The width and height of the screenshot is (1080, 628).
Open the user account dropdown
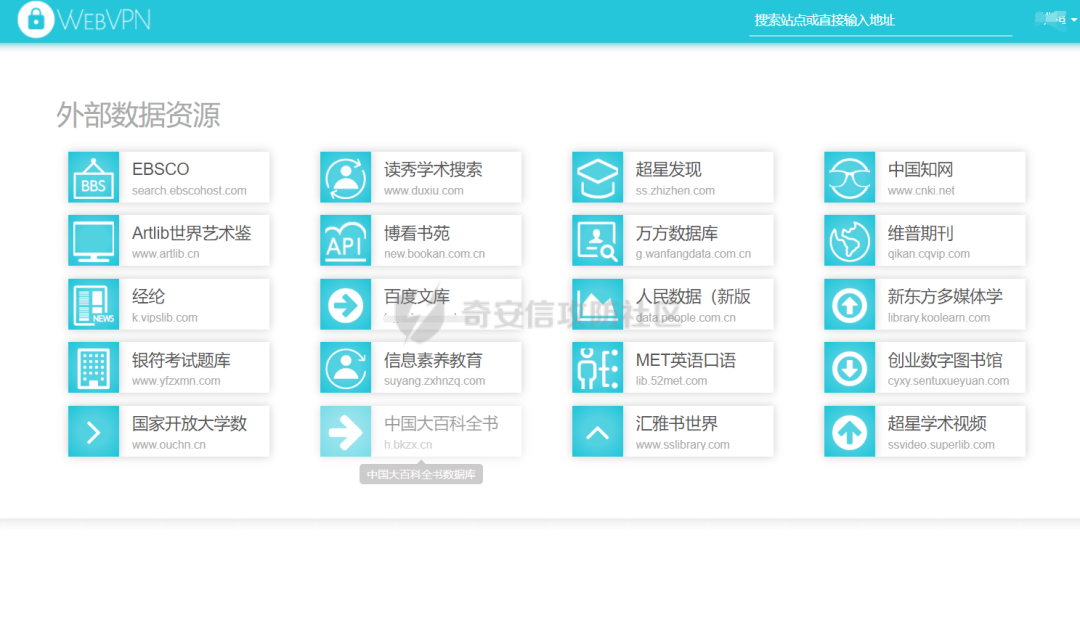tap(1056, 19)
